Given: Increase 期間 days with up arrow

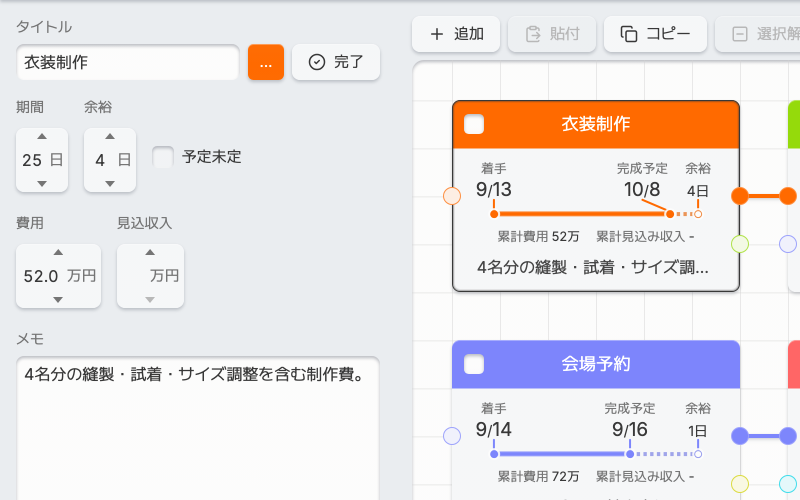Looking at the screenshot, I should 42,137.
